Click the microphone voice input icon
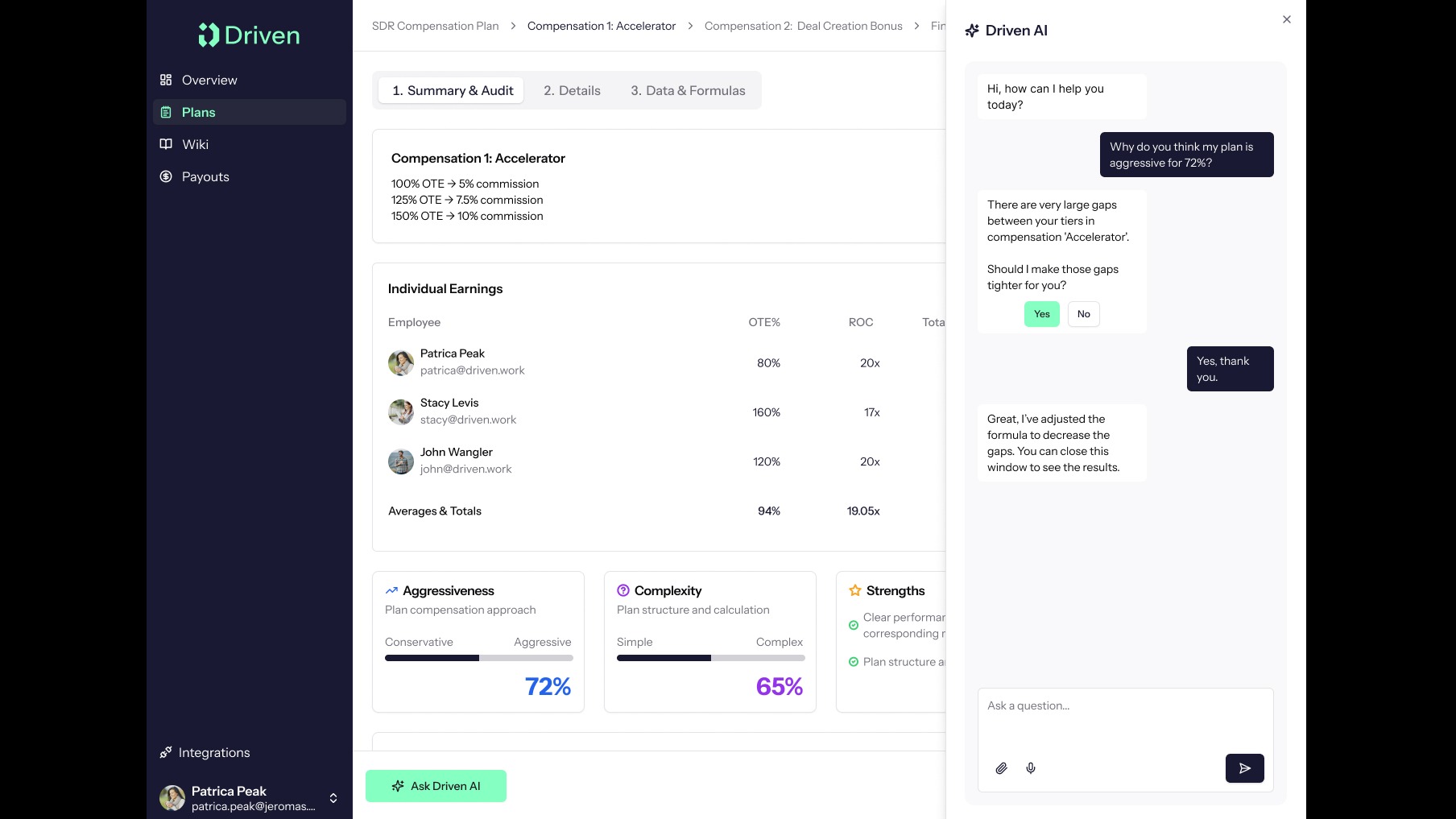The image size is (1456, 819). point(1031,768)
